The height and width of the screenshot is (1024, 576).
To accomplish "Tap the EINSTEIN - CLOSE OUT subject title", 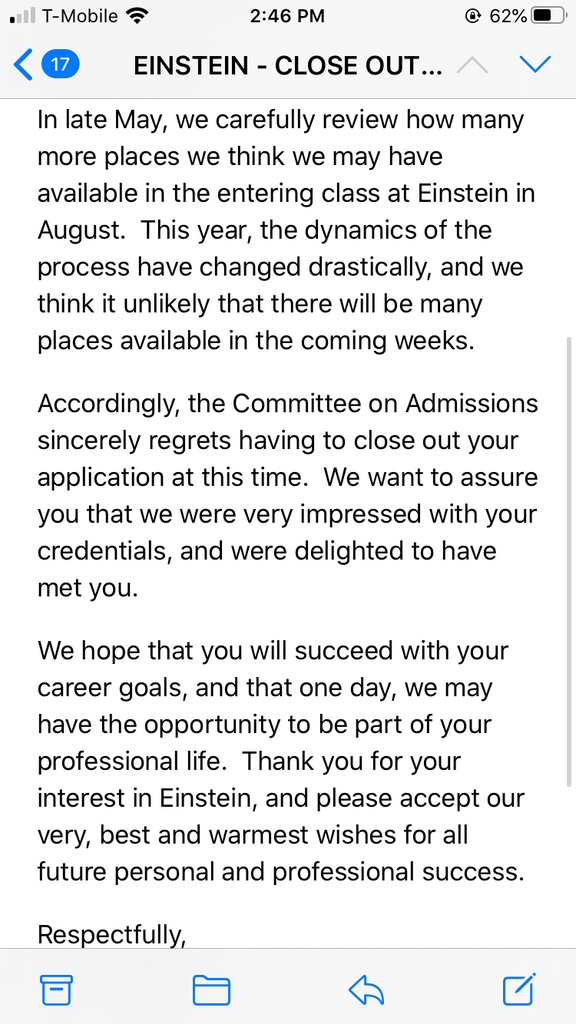I will (288, 66).
